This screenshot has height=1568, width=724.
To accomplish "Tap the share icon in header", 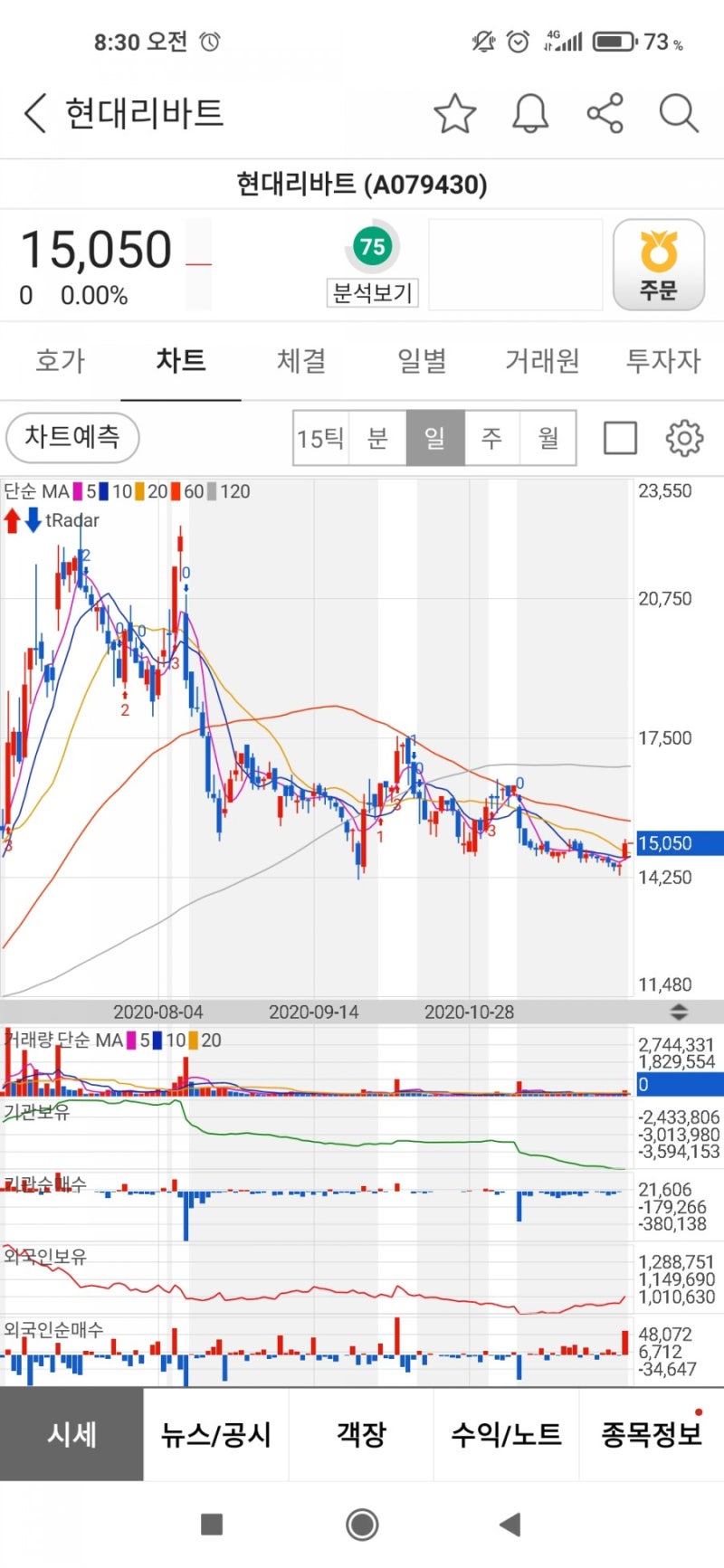I will pyautogui.click(x=605, y=113).
